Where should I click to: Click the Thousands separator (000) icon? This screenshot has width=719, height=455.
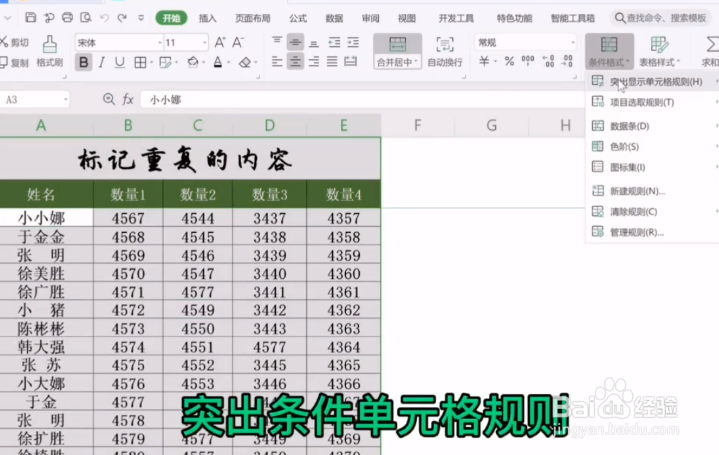pyautogui.click(x=528, y=61)
